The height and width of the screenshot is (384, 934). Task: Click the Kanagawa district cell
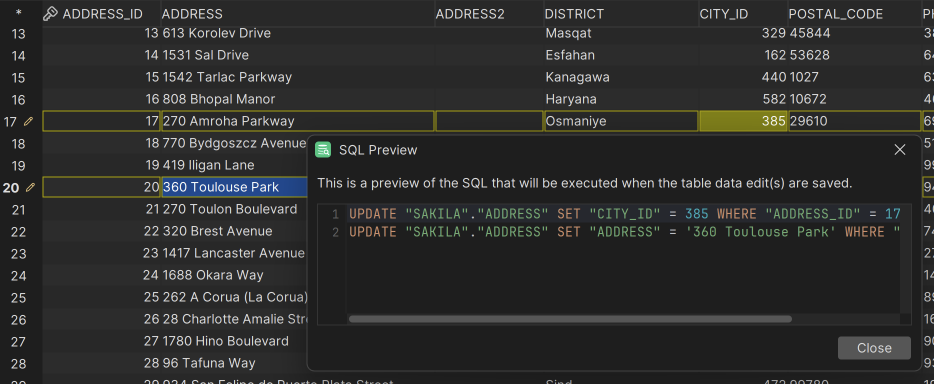coord(621,77)
